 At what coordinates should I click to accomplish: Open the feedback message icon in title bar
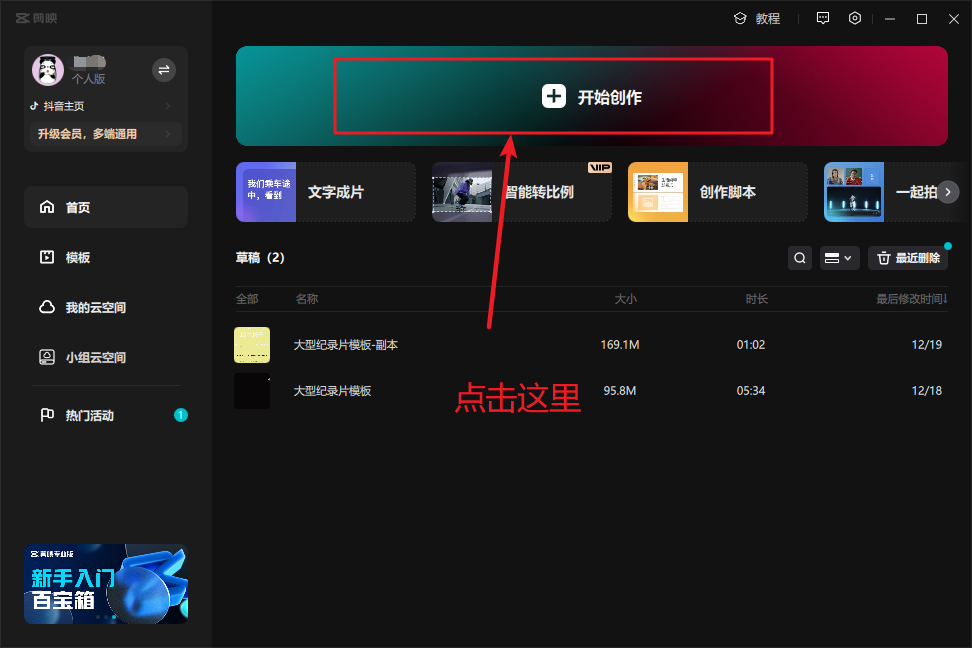(823, 18)
